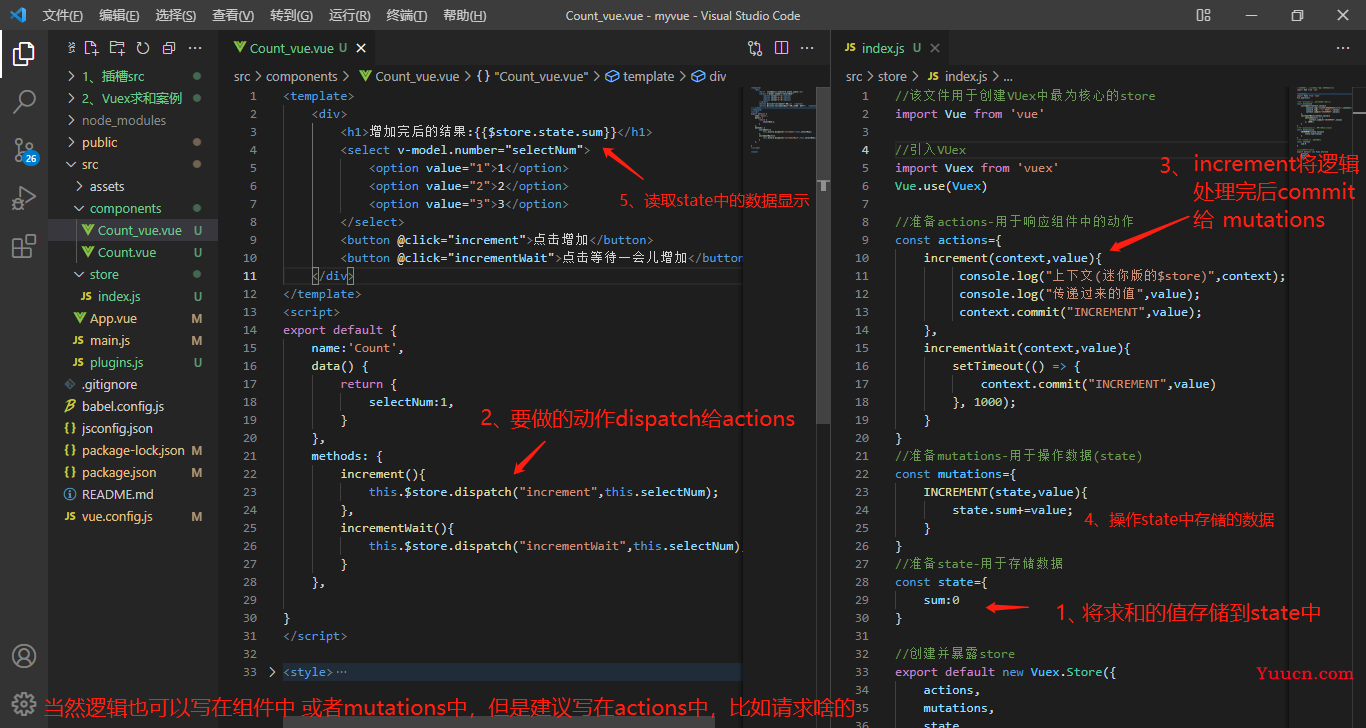Expand the public folder
This screenshot has width=1366, height=728.
(x=133, y=142)
